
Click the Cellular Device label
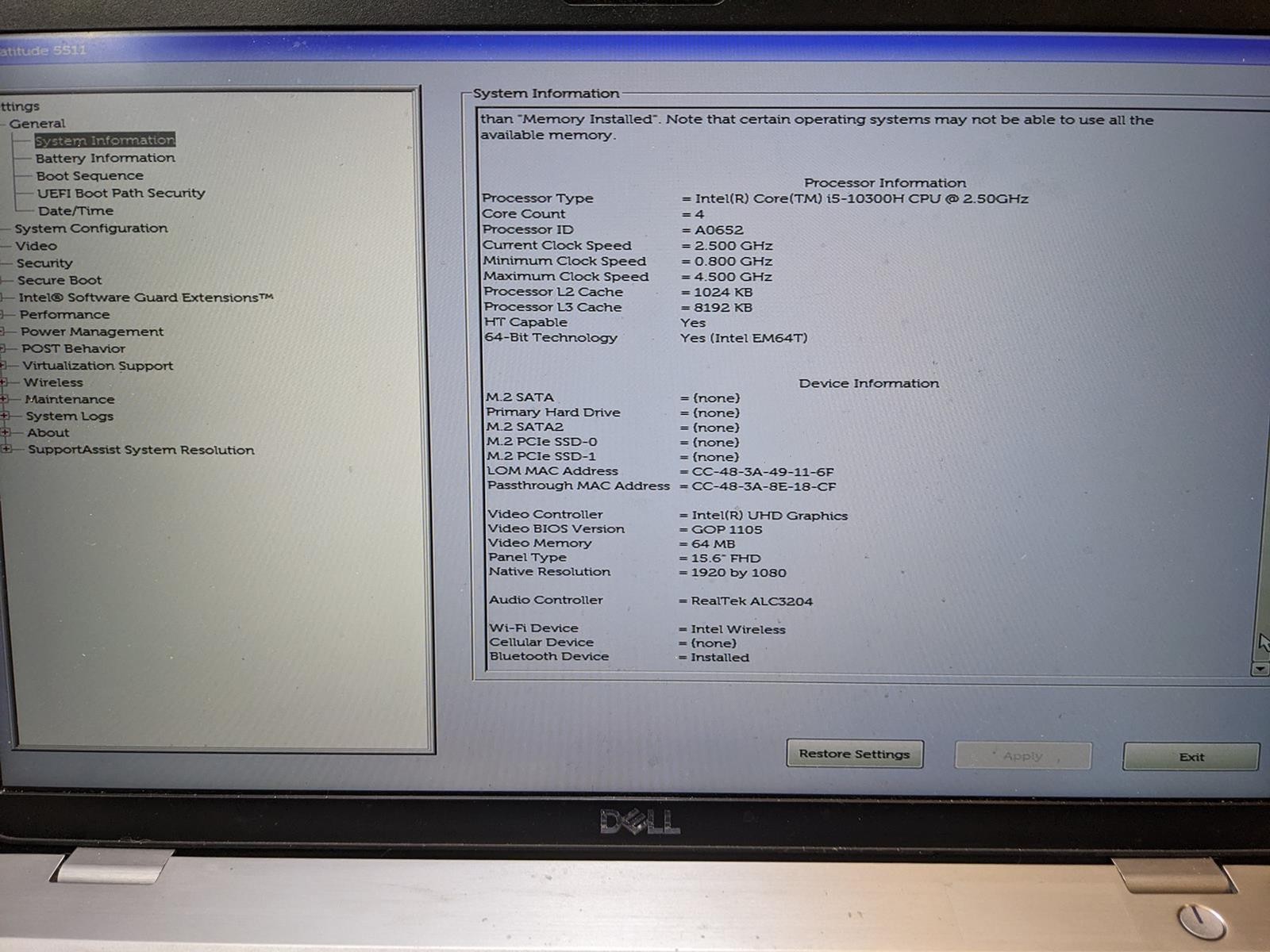tap(541, 643)
